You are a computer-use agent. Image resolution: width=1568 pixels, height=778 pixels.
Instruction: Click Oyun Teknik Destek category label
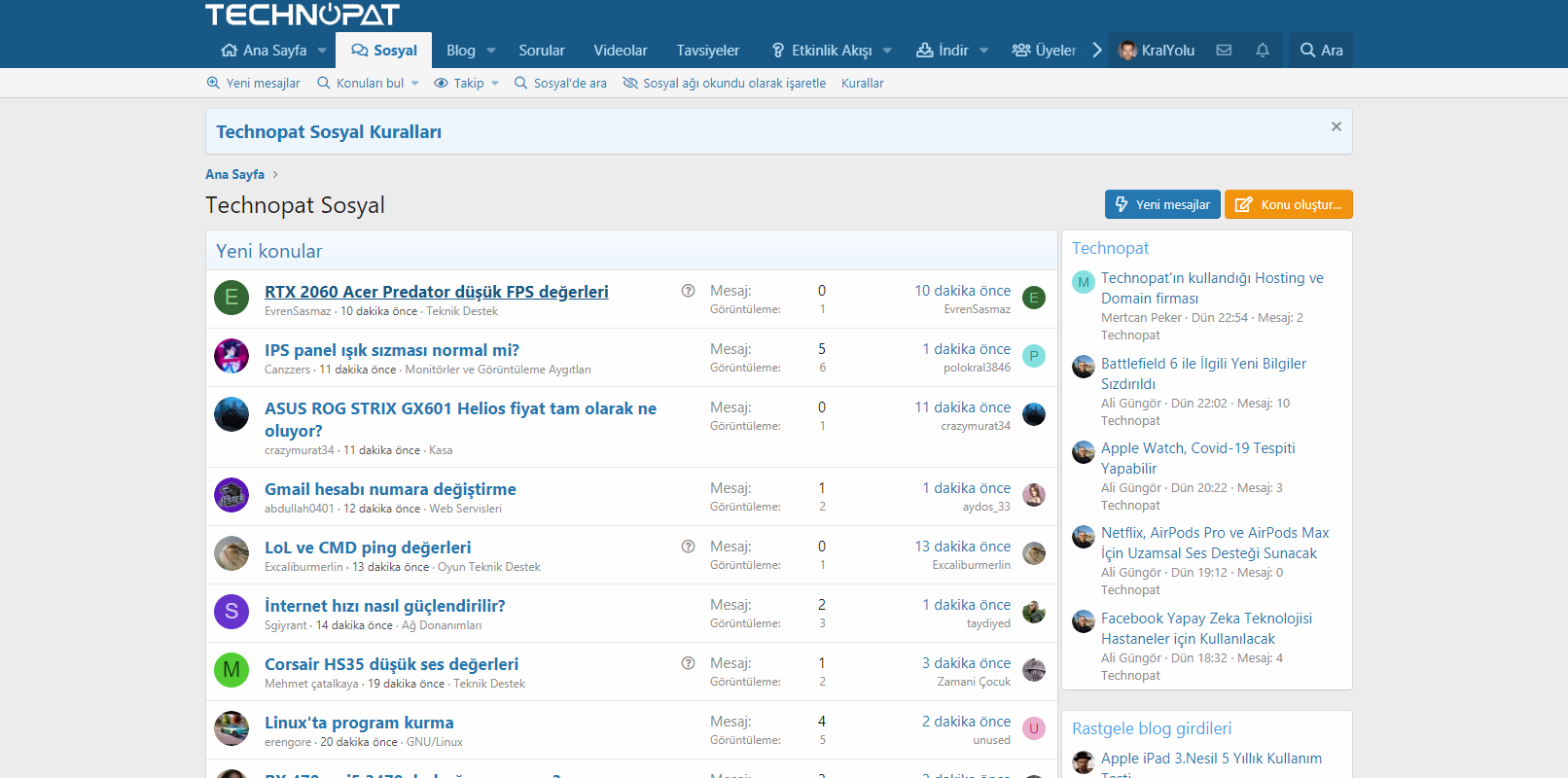489,567
